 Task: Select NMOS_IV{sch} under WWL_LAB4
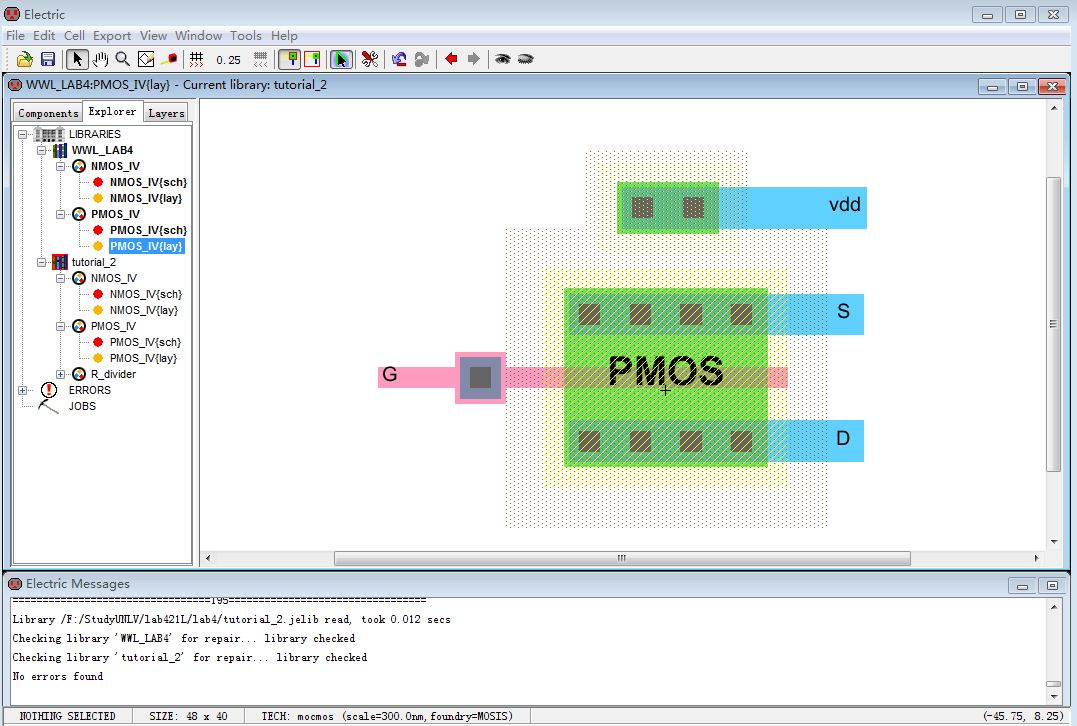pyautogui.click(x=148, y=182)
